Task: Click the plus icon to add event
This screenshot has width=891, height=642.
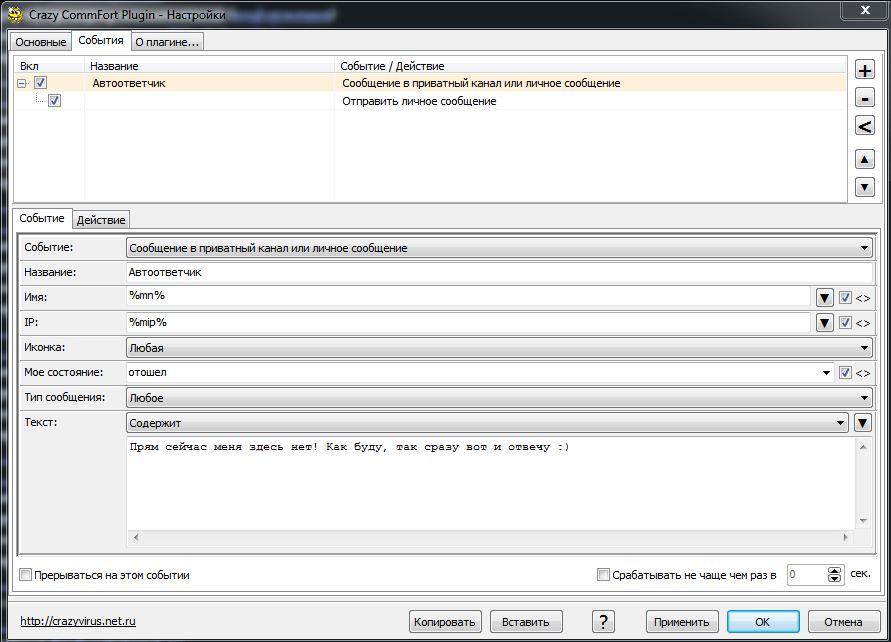Action: point(864,70)
